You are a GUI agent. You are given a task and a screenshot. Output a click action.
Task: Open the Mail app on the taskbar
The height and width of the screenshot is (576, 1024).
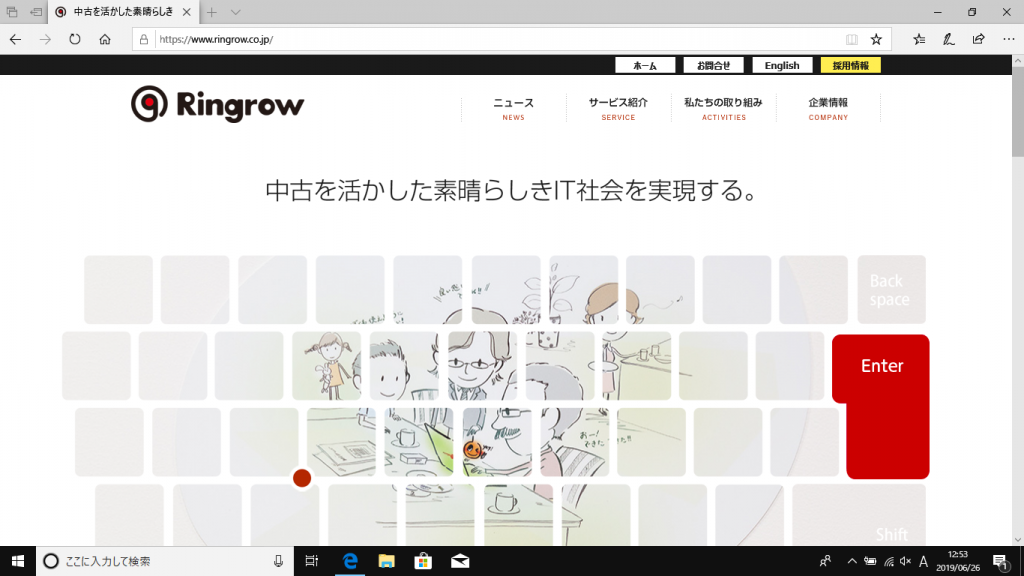[x=458, y=562]
